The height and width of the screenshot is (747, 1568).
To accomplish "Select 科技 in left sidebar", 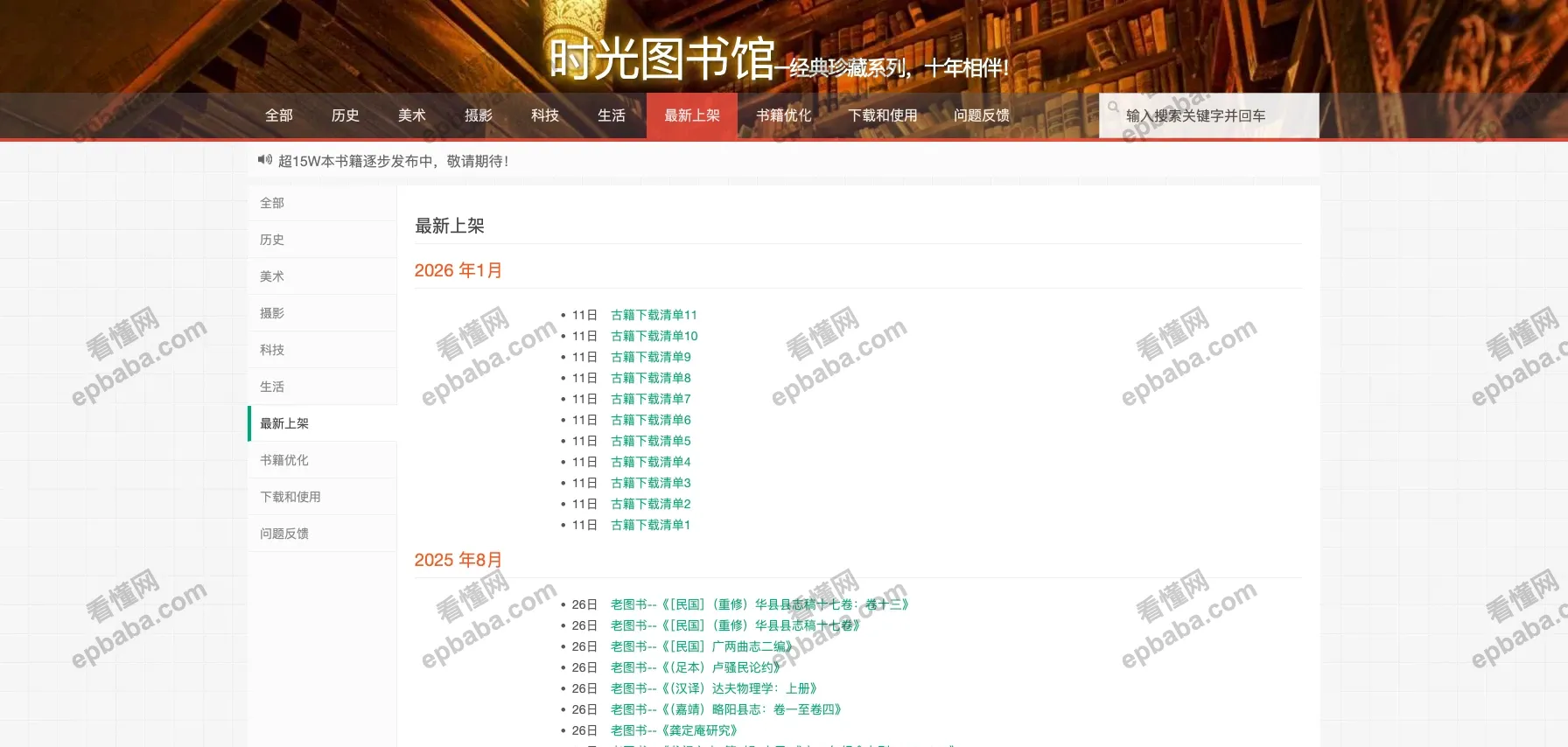I will coord(322,350).
